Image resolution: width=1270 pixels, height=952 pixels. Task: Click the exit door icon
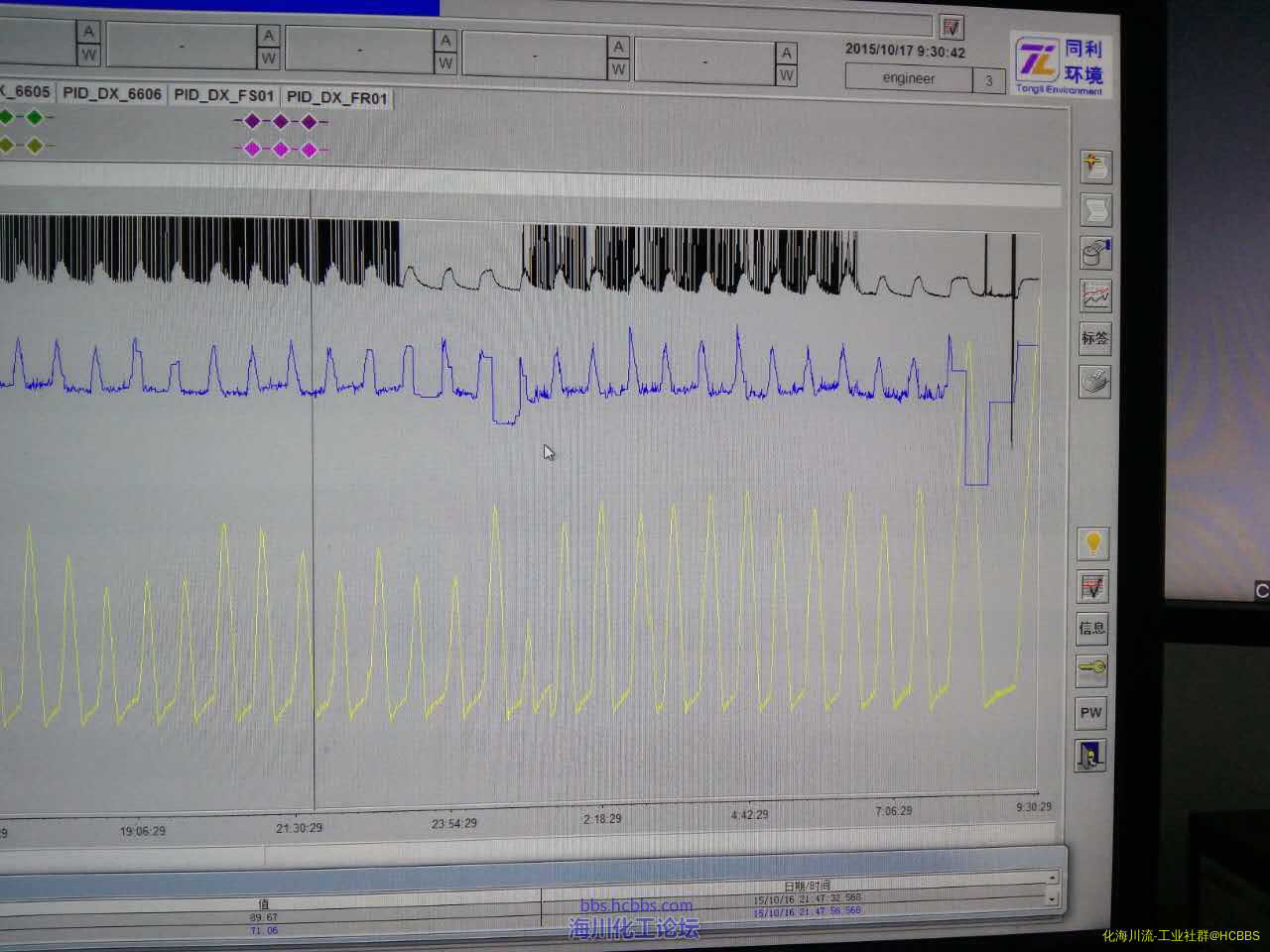tap(1090, 755)
